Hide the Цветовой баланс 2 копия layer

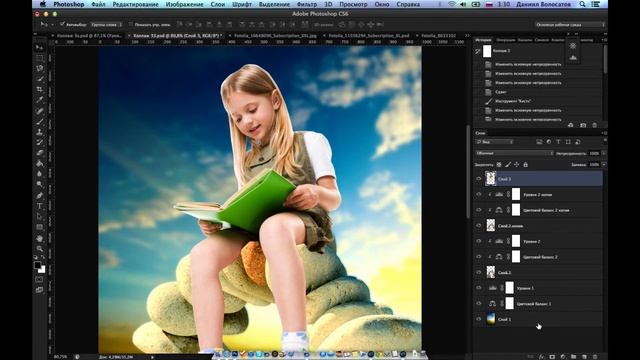point(479,210)
